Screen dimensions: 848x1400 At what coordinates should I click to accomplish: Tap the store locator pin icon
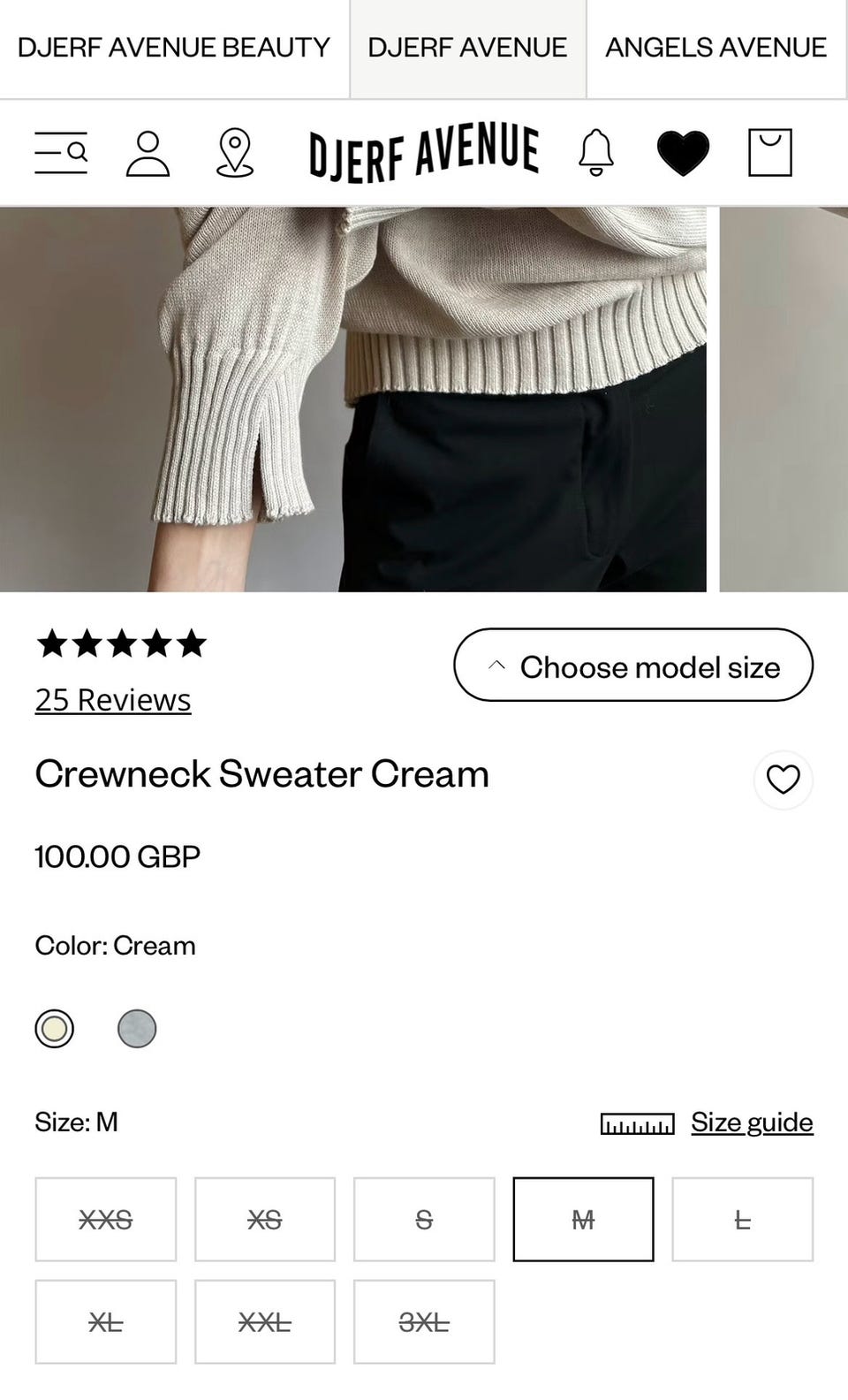(x=235, y=153)
